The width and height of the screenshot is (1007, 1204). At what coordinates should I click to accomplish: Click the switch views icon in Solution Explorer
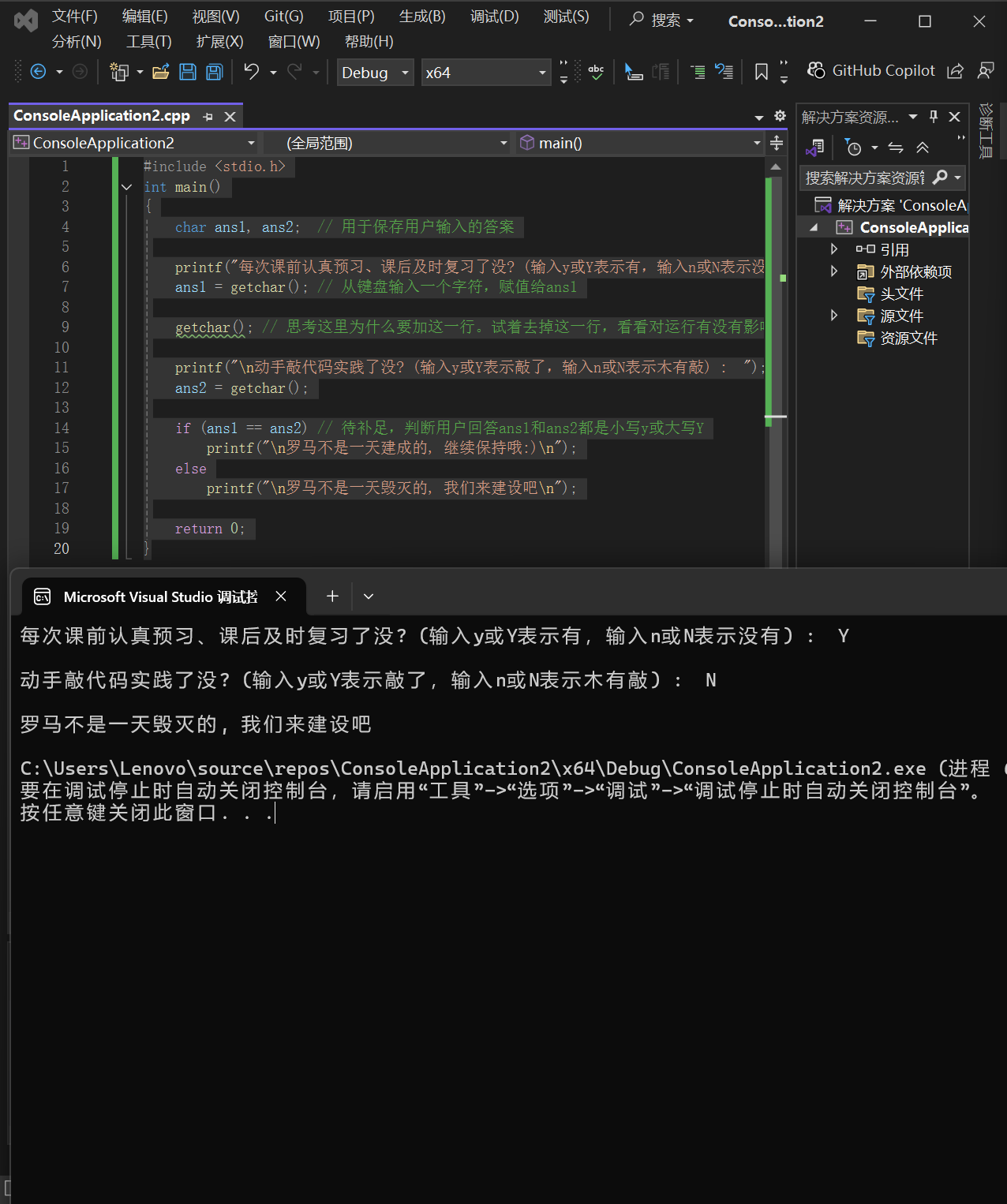coord(815,148)
